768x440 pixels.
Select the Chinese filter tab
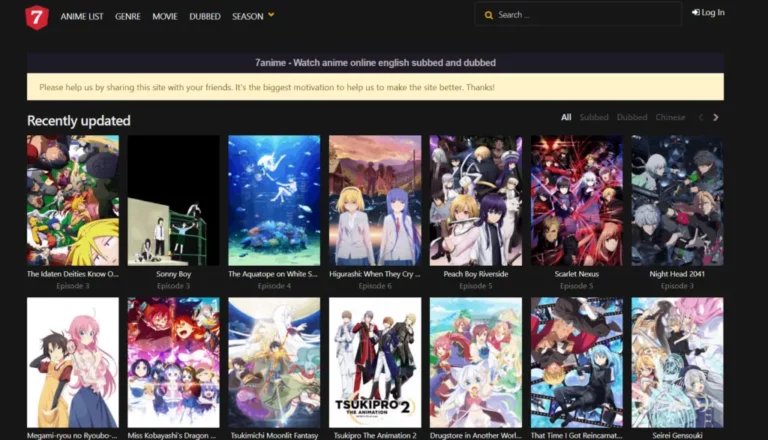click(670, 118)
